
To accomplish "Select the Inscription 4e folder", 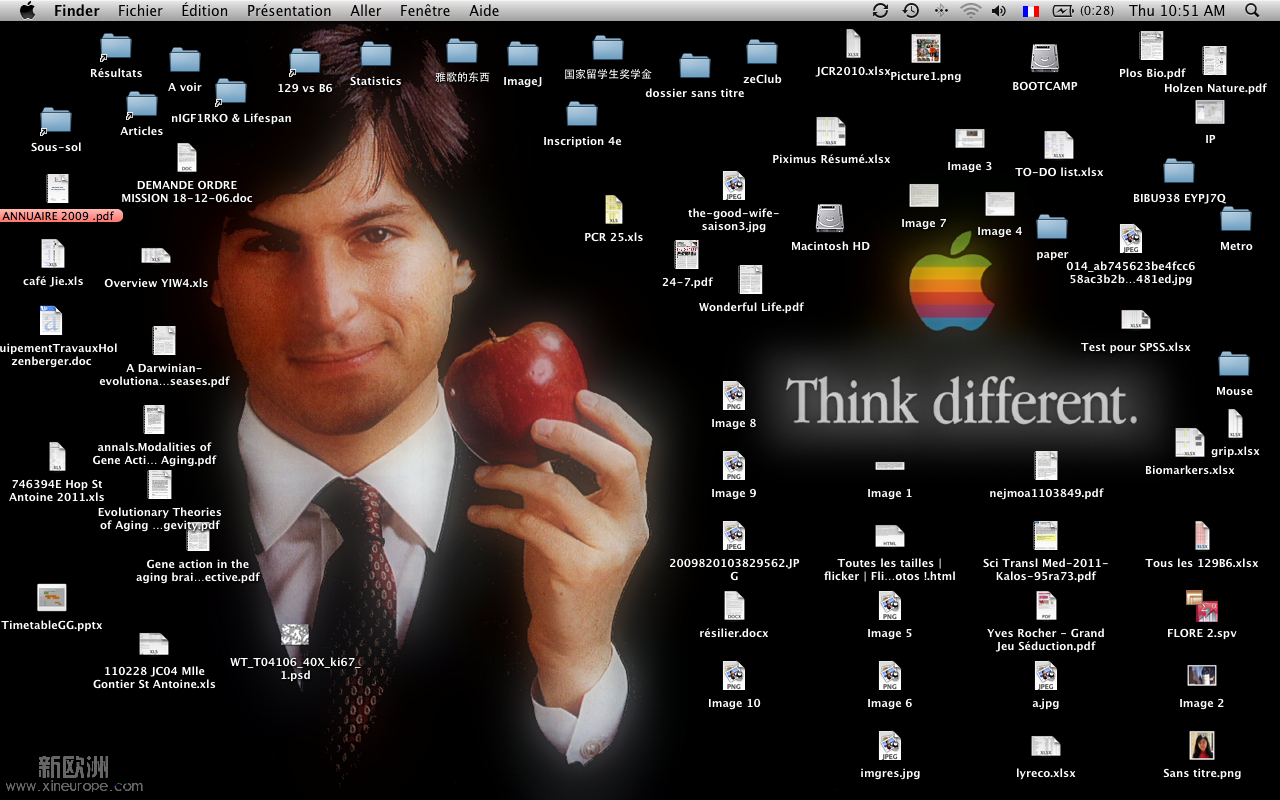I will tap(582, 114).
